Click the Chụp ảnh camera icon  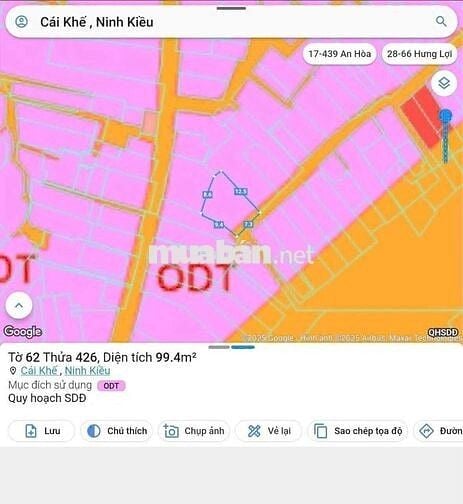pos(171,431)
